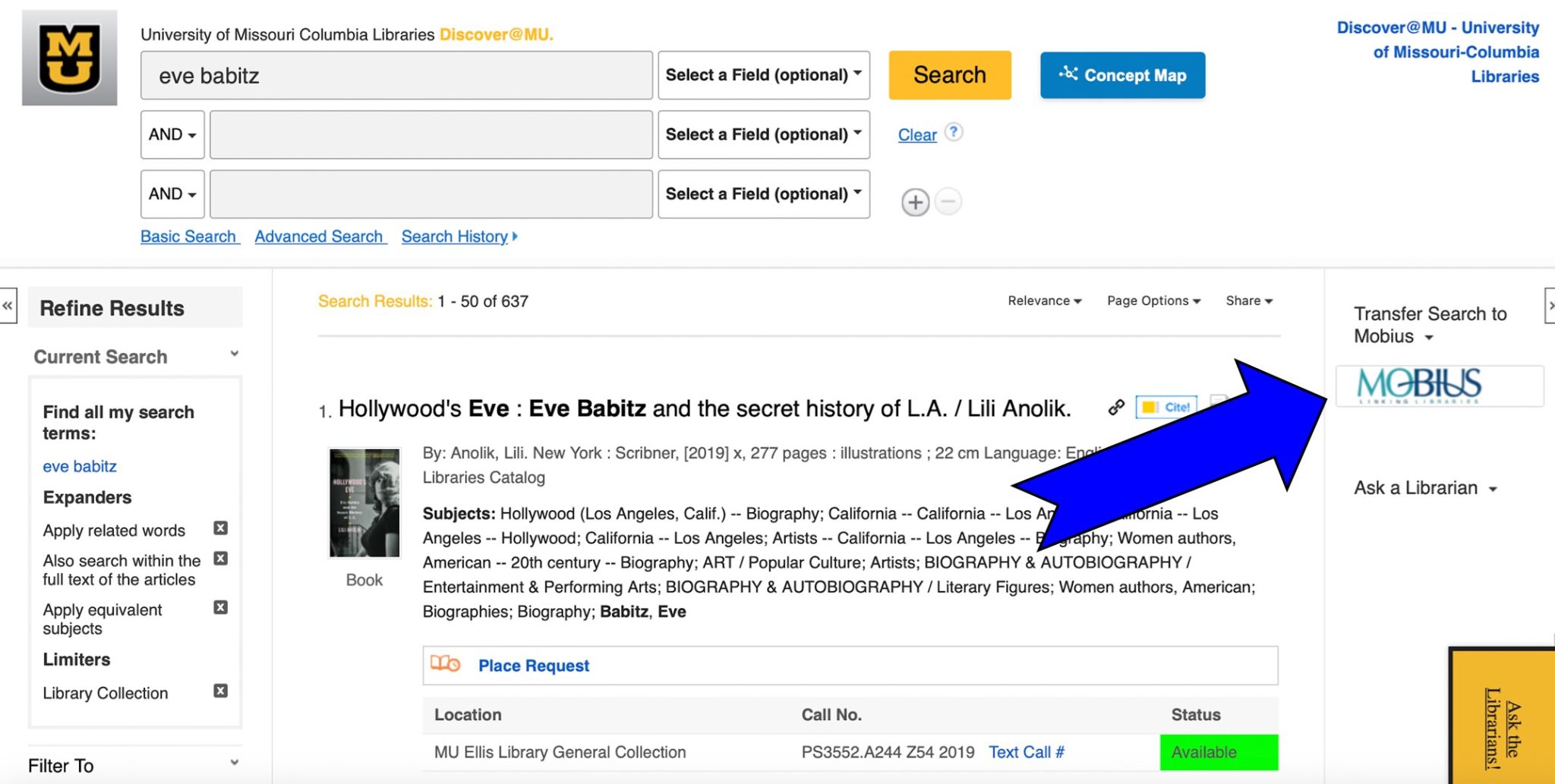Add a search row with plus icon
The height and width of the screenshot is (784, 1555).
(915, 203)
